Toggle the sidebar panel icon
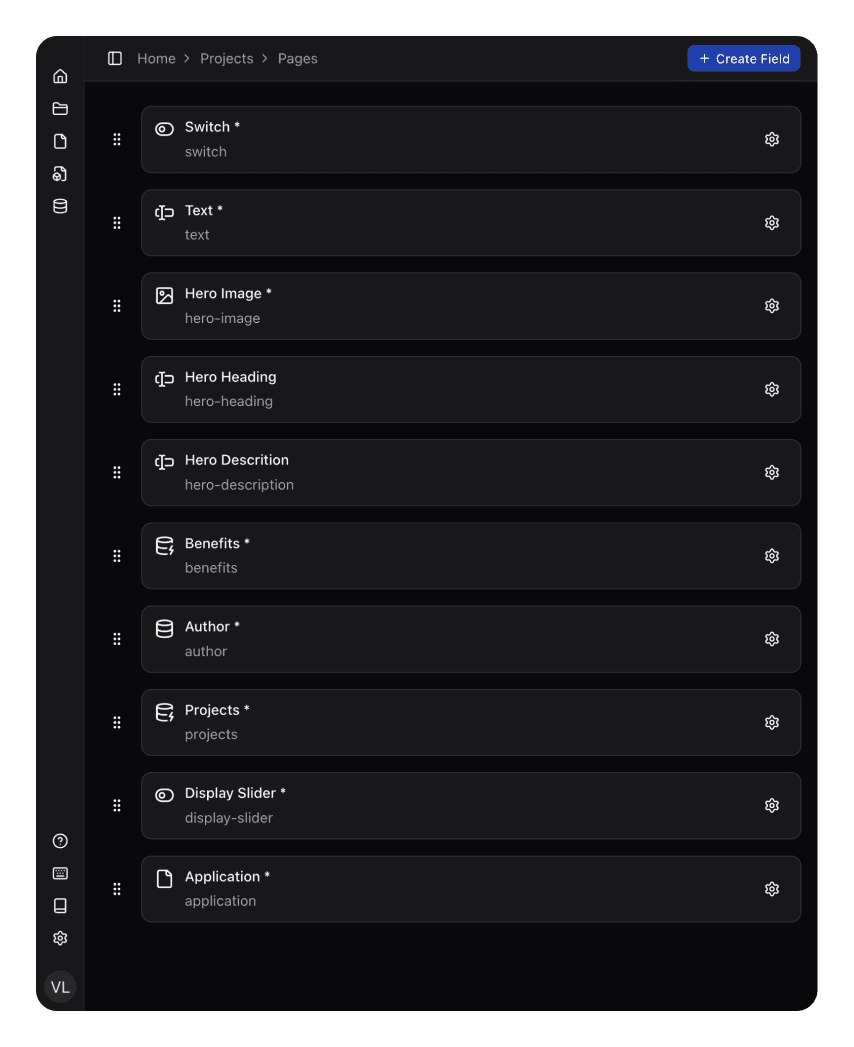Screen dimensions: 854x1047 [115, 59]
